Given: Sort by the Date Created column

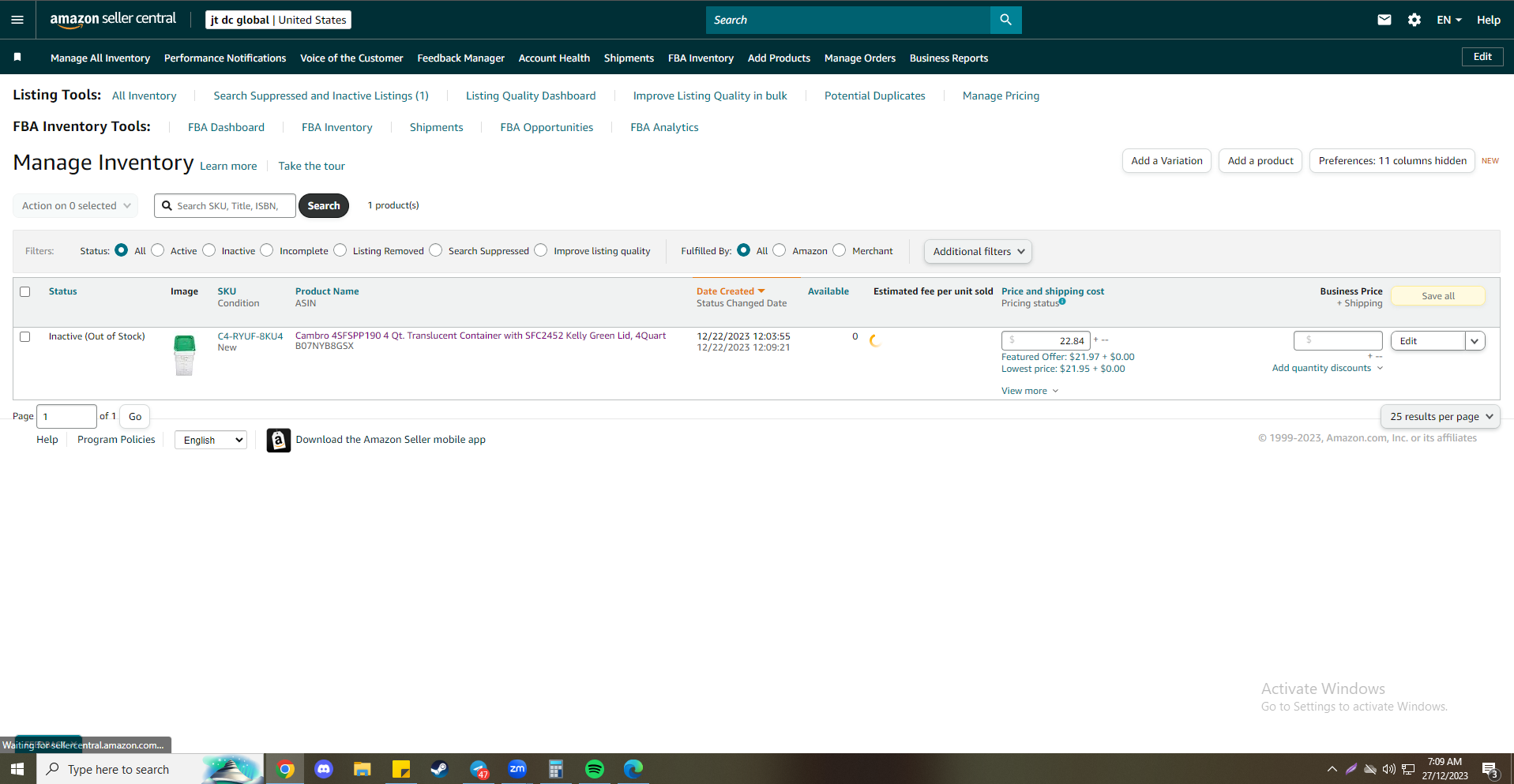Looking at the screenshot, I should click(731, 291).
